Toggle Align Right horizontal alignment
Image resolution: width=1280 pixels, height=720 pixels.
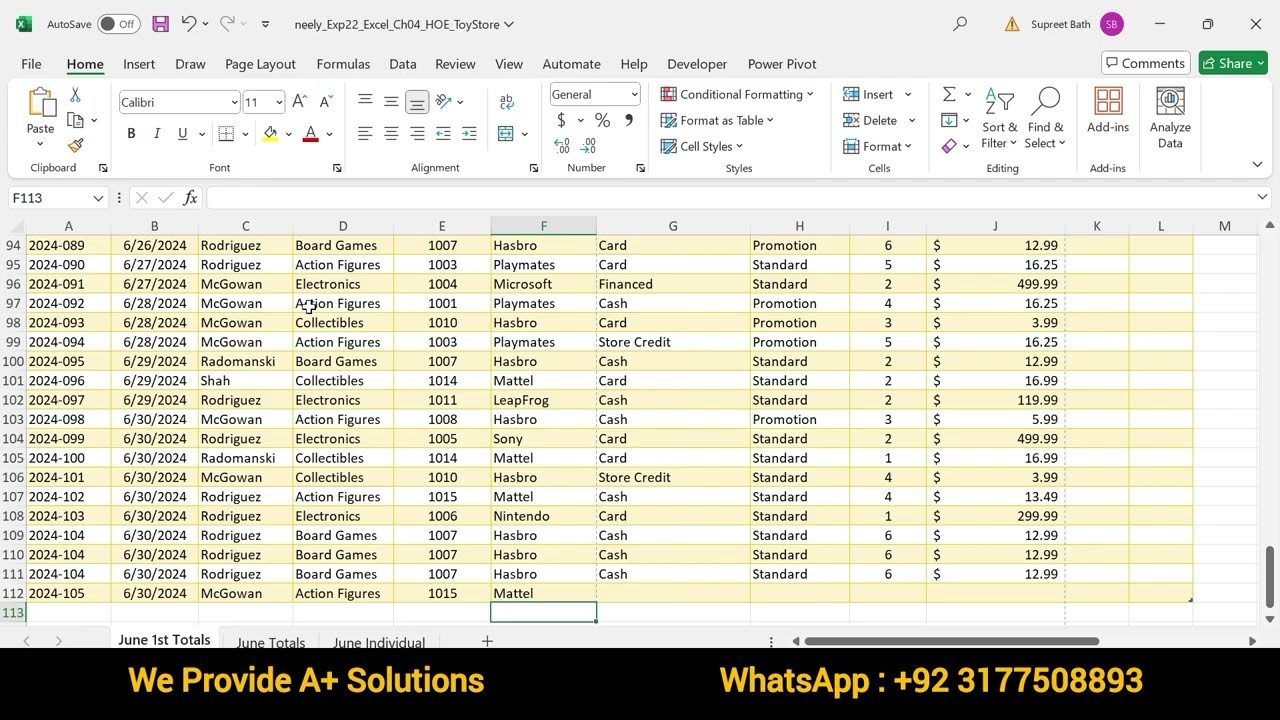pyautogui.click(x=417, y=134)
